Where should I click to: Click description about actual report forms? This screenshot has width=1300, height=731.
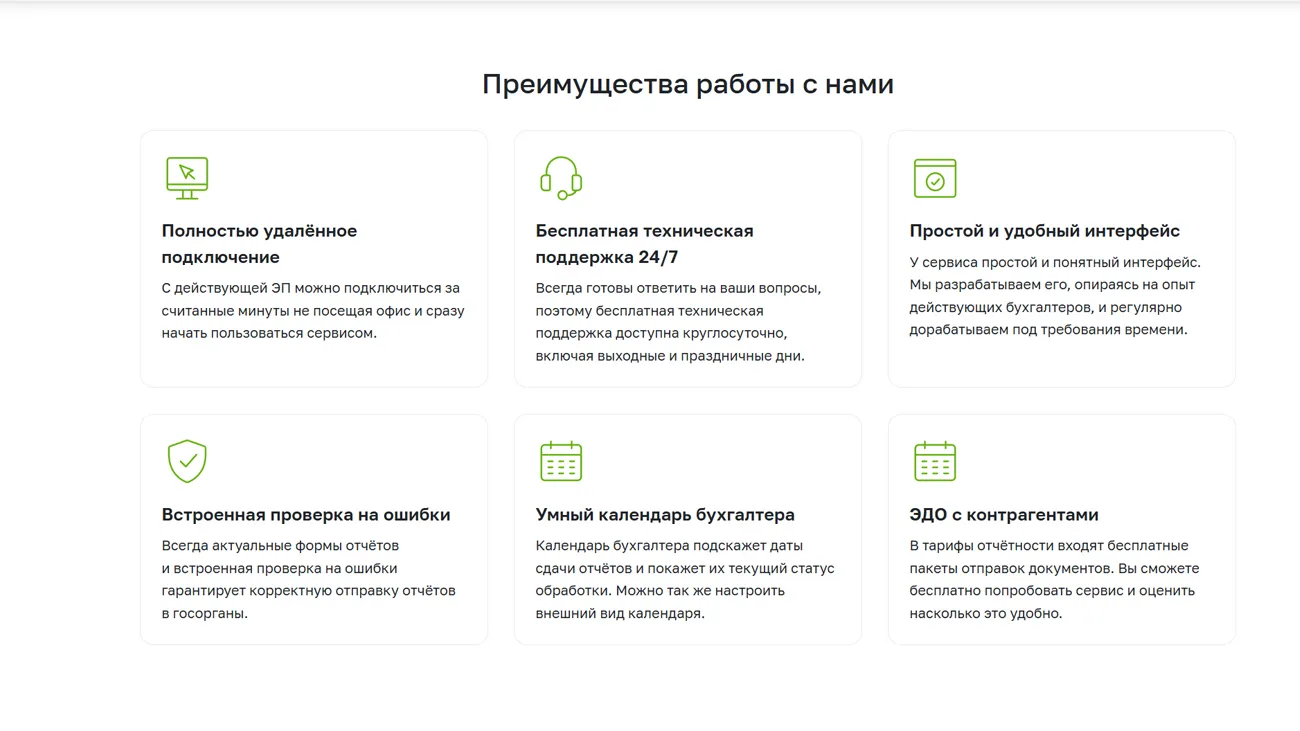(308, 579)
